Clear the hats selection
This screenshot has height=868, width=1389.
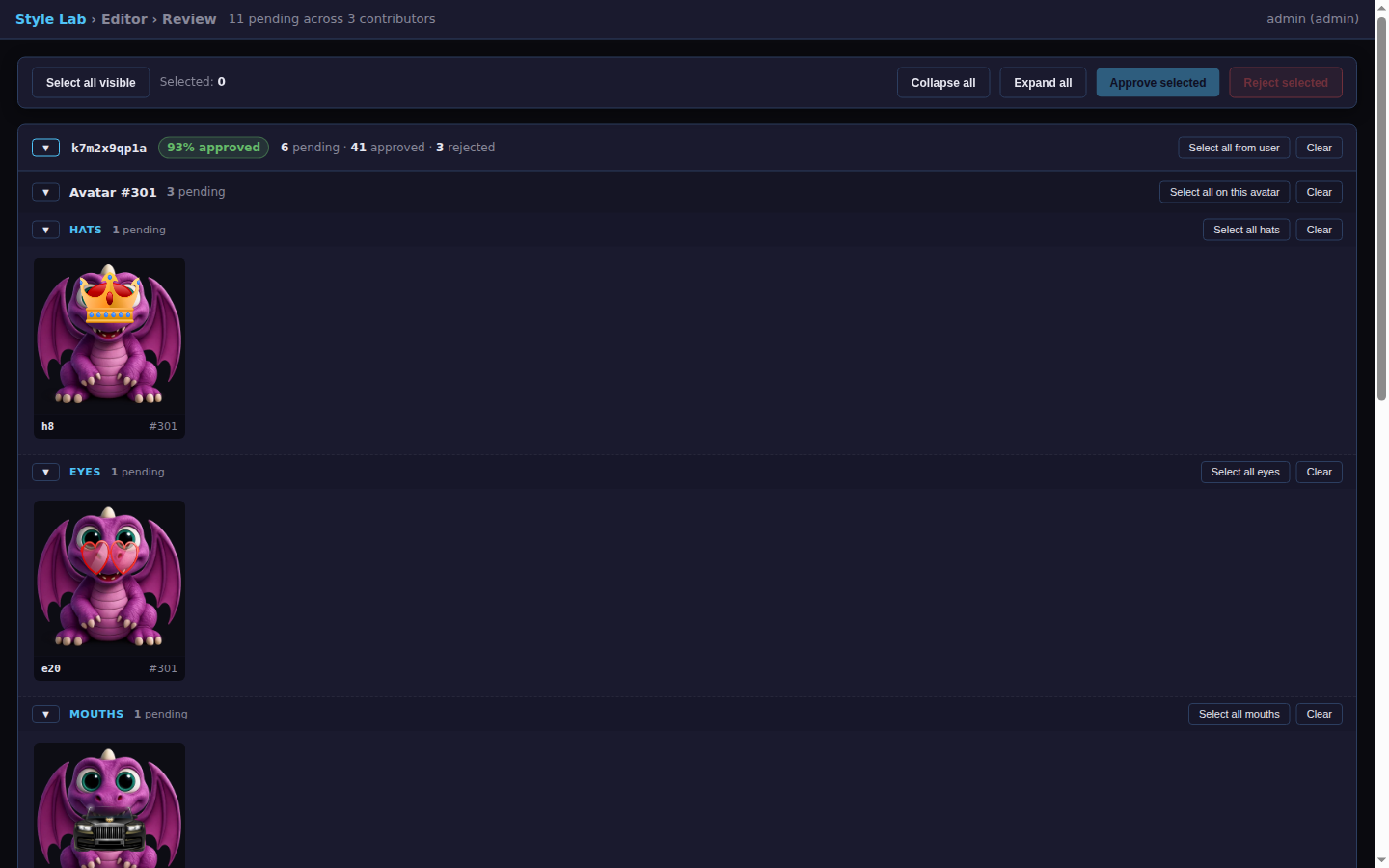tap(1319, 230)
